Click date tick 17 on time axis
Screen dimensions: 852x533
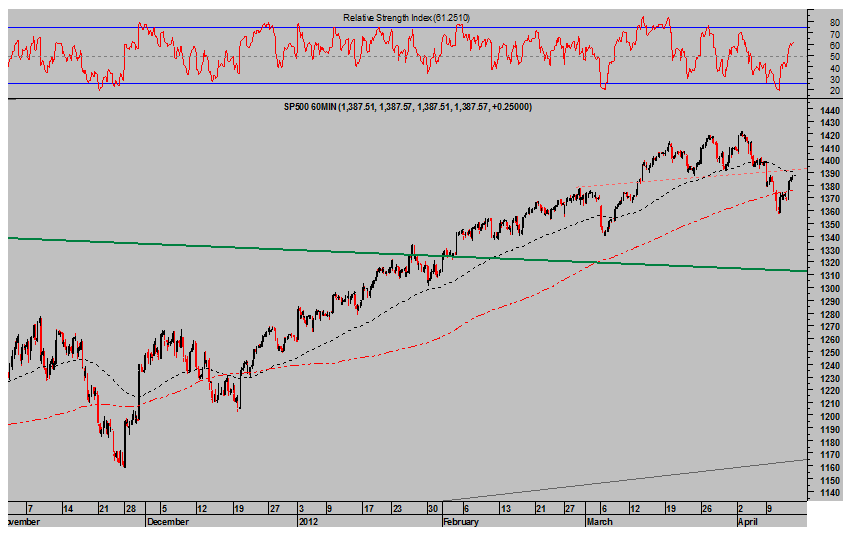tap(369, 509)
